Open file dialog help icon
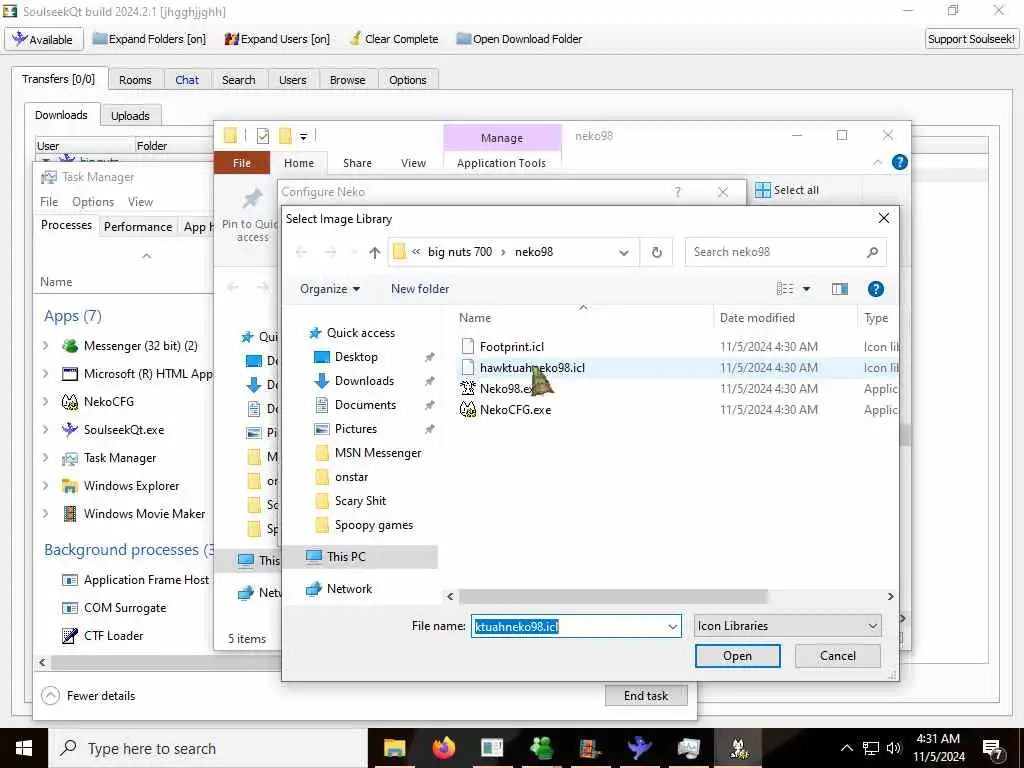Viewport: 1024px width, 768px height. click(x=876, y=289)
